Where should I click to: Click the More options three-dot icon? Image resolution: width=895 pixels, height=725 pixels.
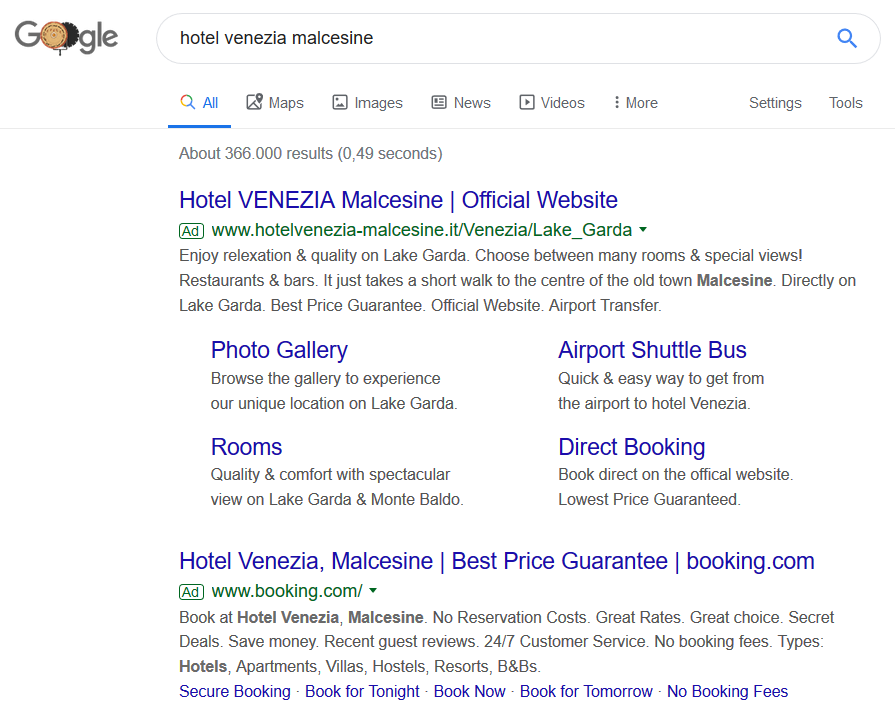click(x=617, y=102)
